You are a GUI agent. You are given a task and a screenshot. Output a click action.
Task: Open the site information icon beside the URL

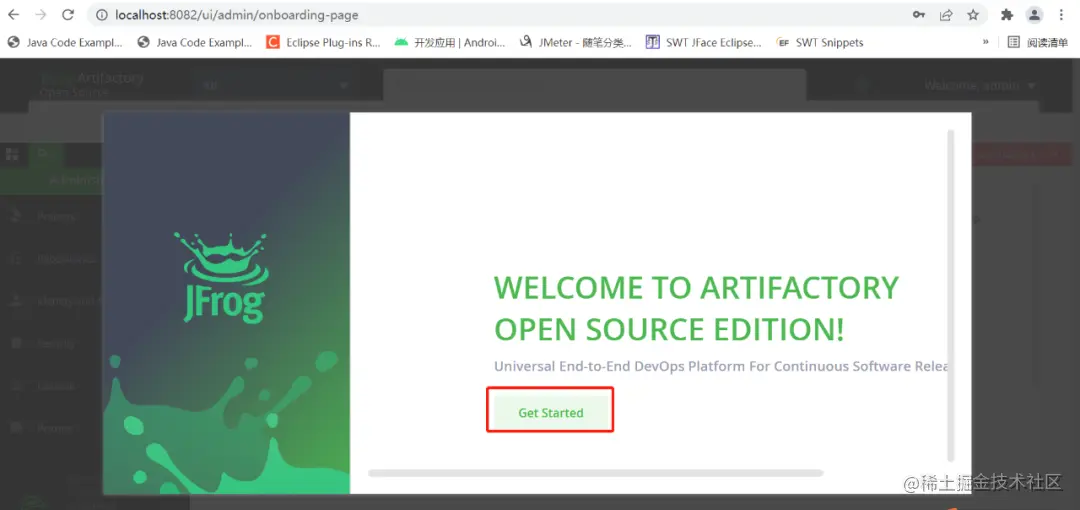click(102, 14)
